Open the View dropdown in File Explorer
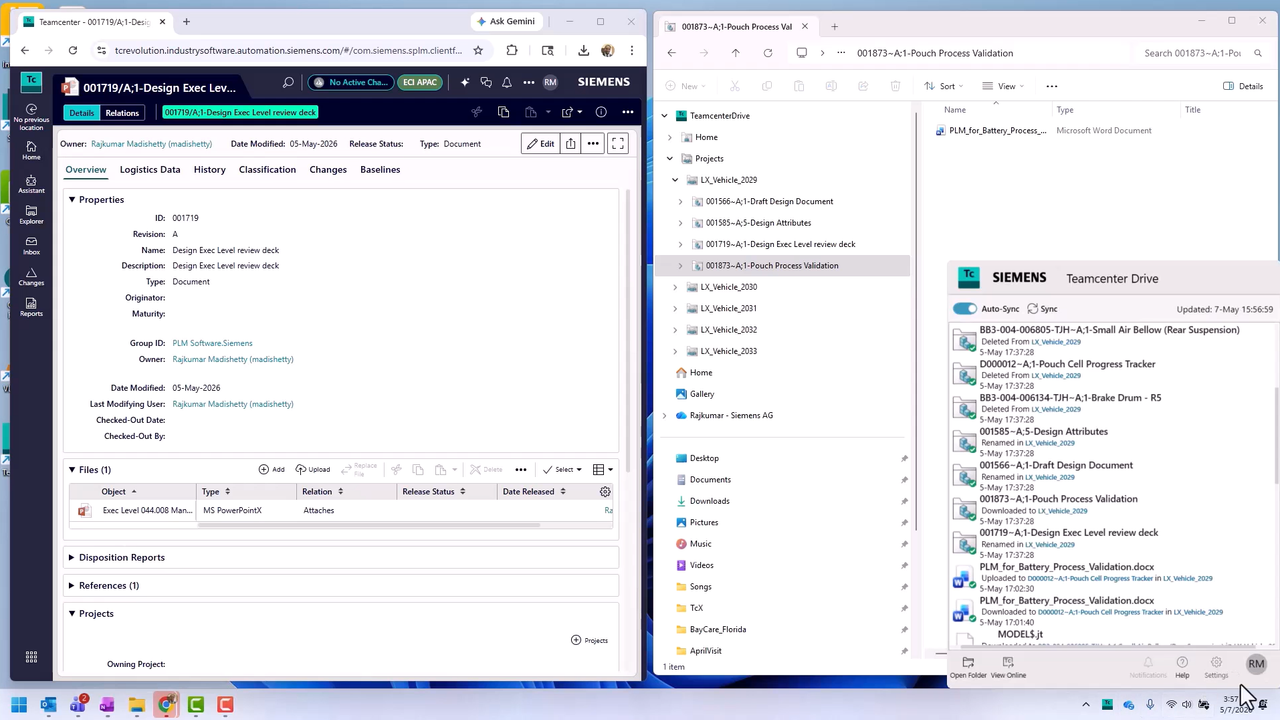Screen dimensions: 1280x720 pyautogui.click(x=1003, y=86)
